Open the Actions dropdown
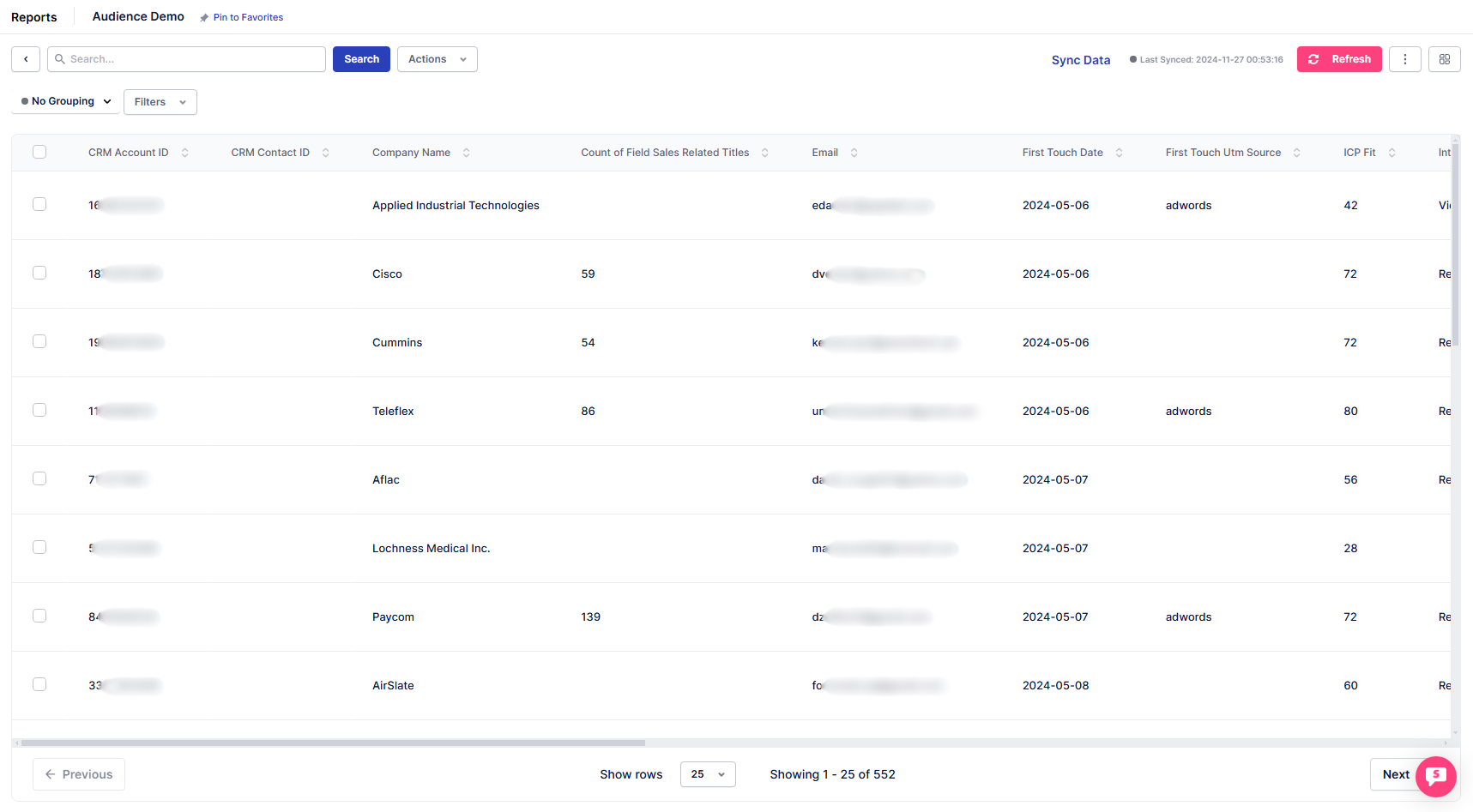 (x=437, y=59)
